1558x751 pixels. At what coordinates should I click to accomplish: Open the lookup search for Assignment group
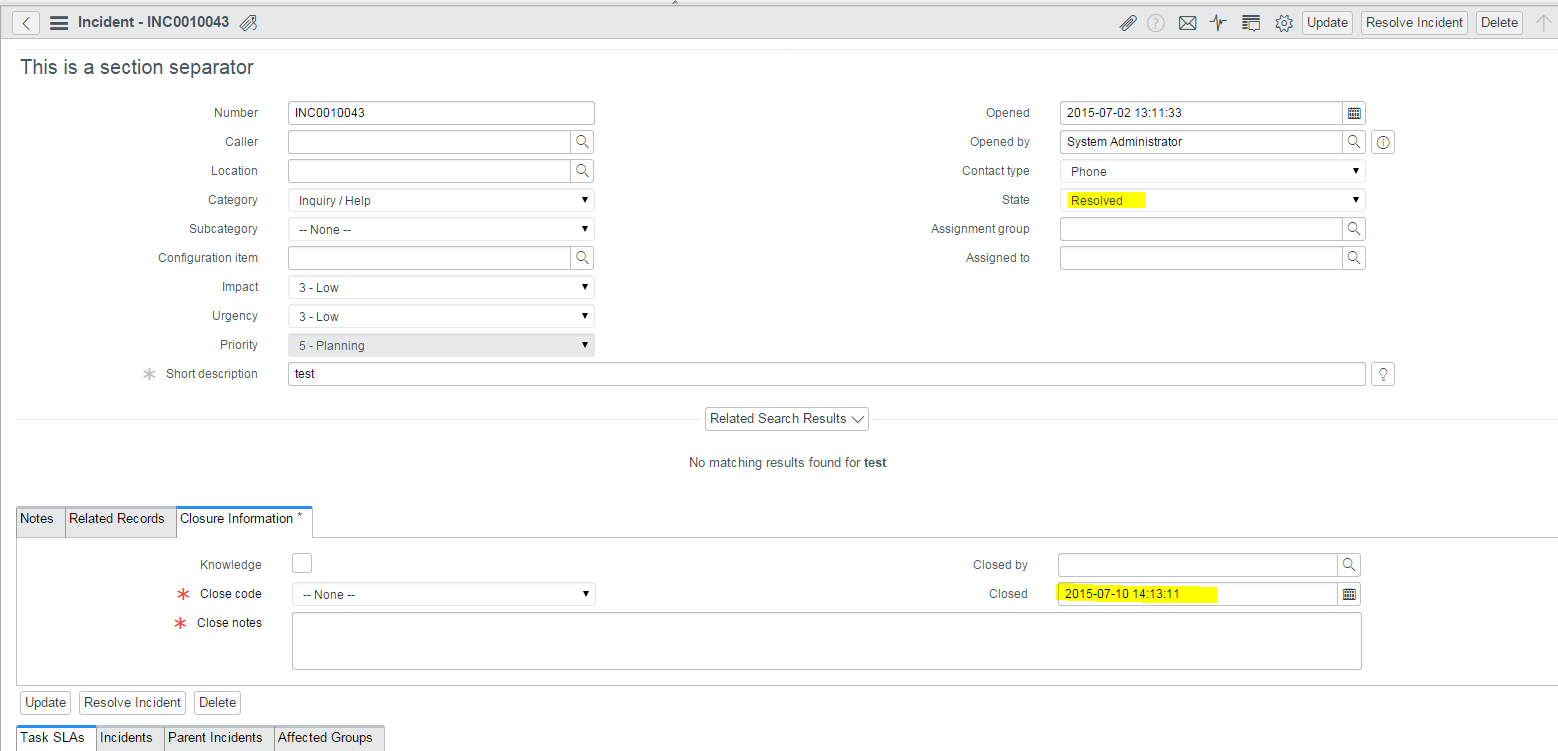[1354, 229]
